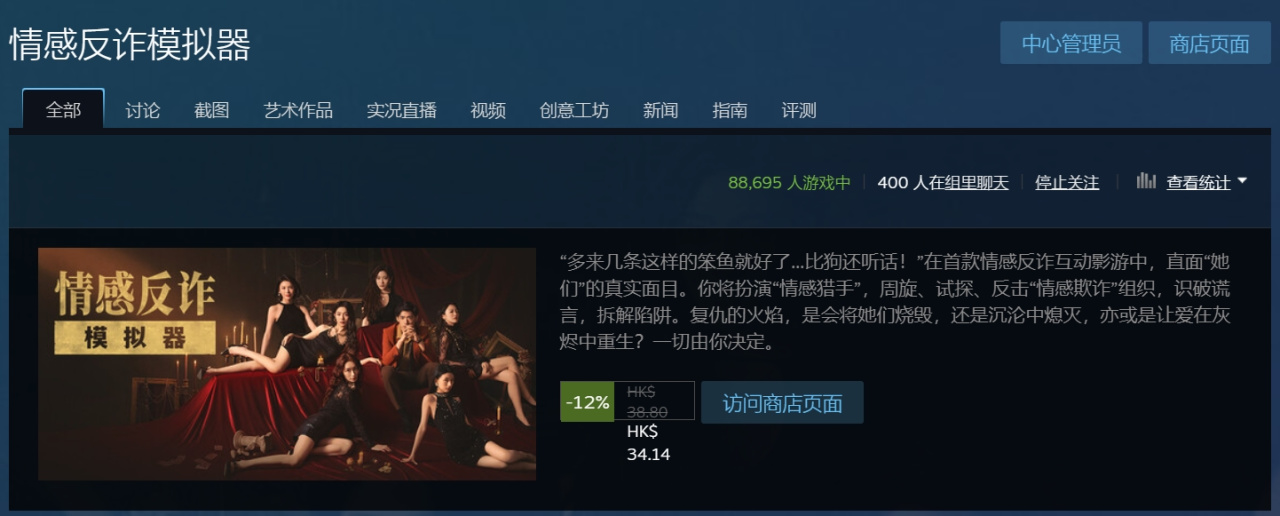Click the 访问商店页面 button
Viewport: 1280px width, 516px height.
click(x=782, y=403)
